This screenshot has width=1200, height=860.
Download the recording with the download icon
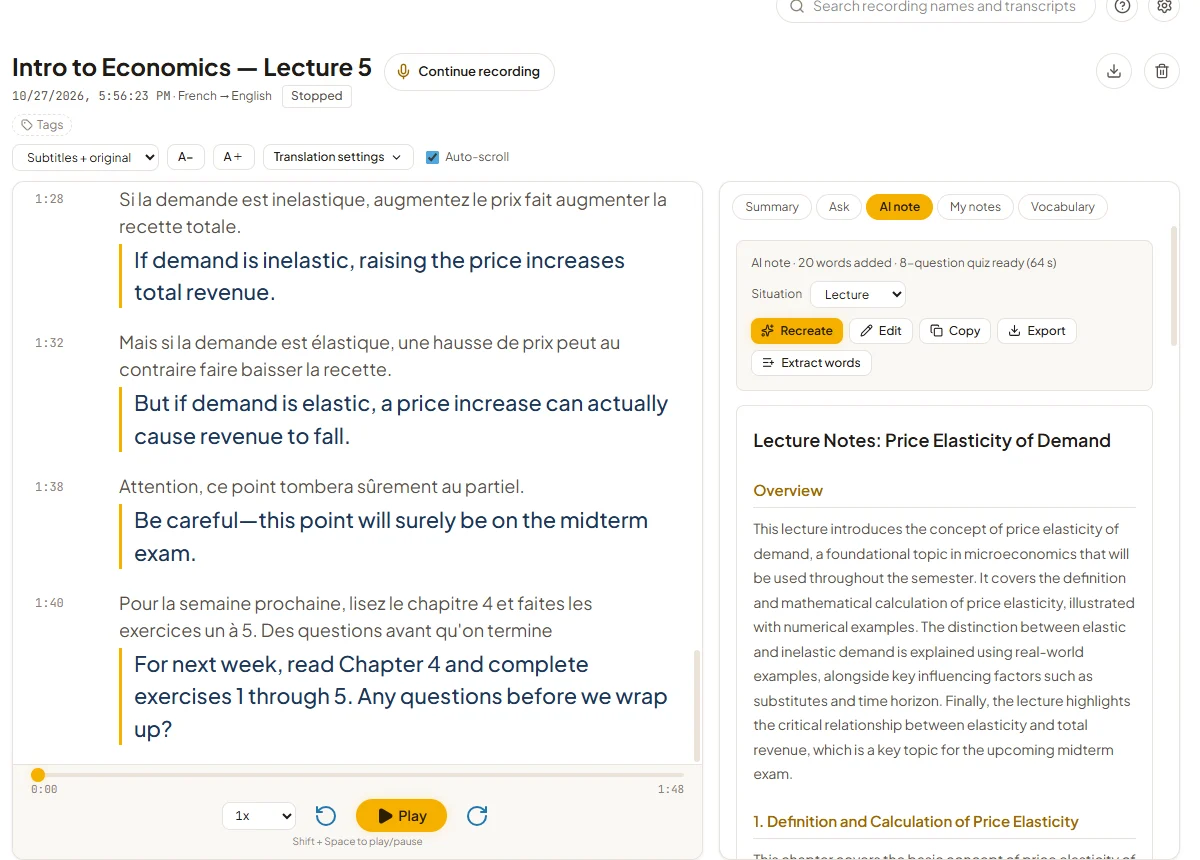coord(1114,71)
